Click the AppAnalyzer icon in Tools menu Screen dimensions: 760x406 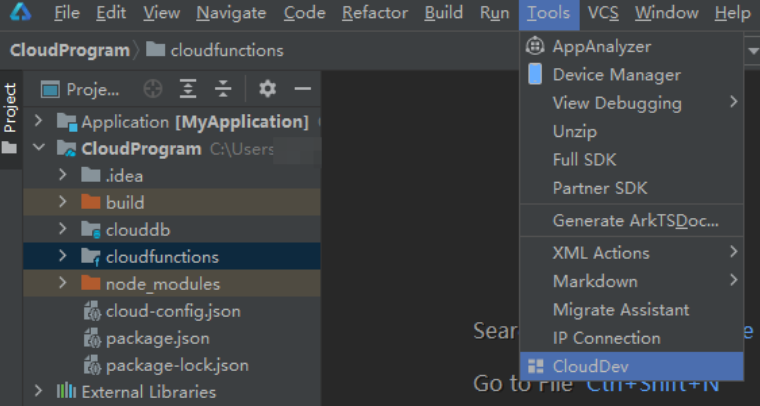click(535, 46)
